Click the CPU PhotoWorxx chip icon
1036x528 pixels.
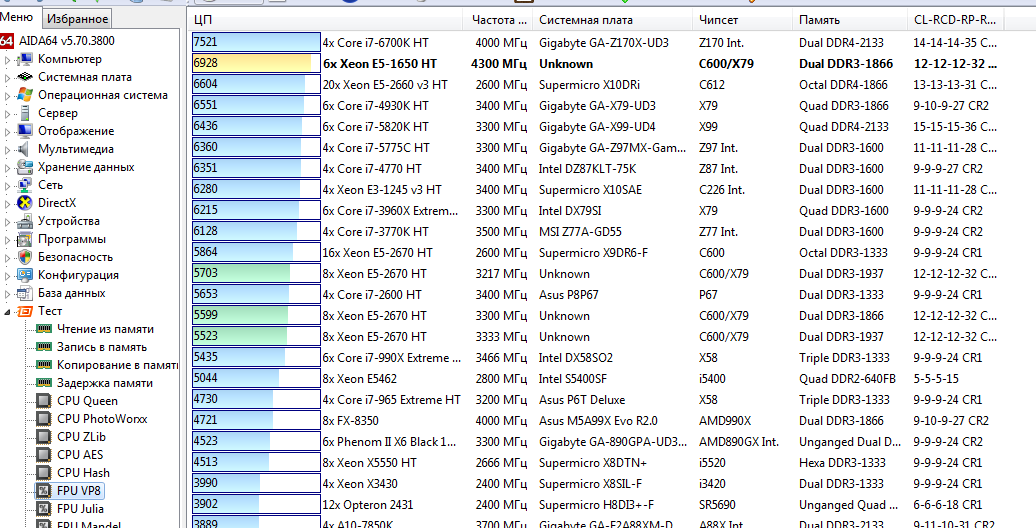coord(44,419)
